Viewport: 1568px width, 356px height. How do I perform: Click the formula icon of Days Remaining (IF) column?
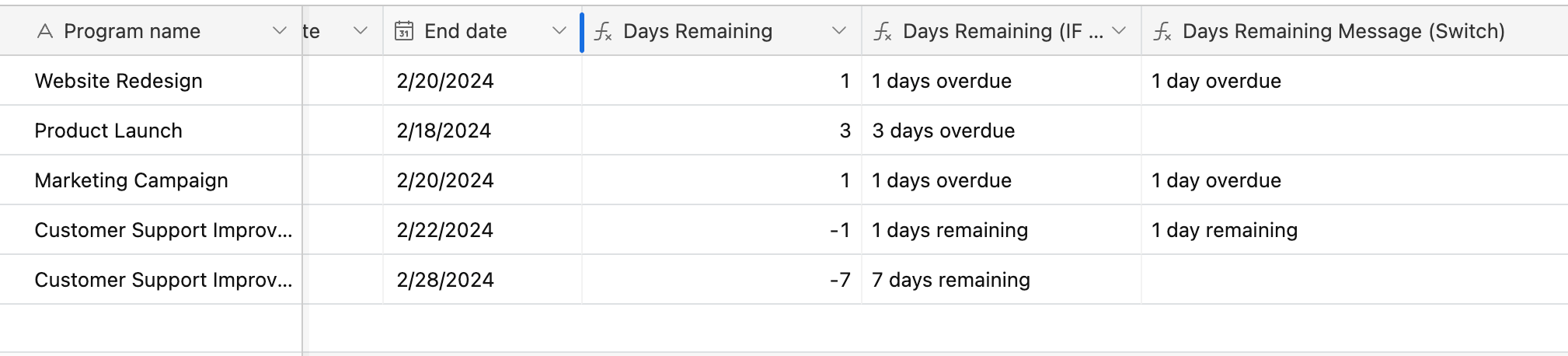(x=883, y=31)
